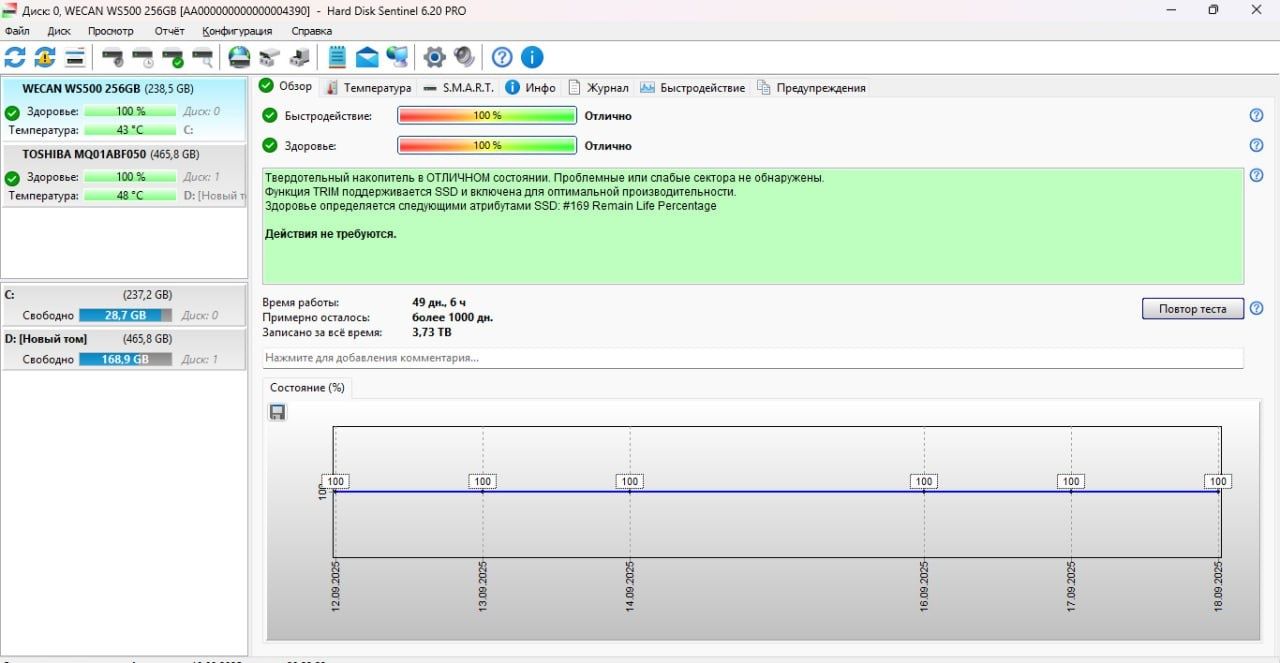1280x663 pixels.
Task: Click the D: free space 168,9 GB bar
Action: (126, 359)
